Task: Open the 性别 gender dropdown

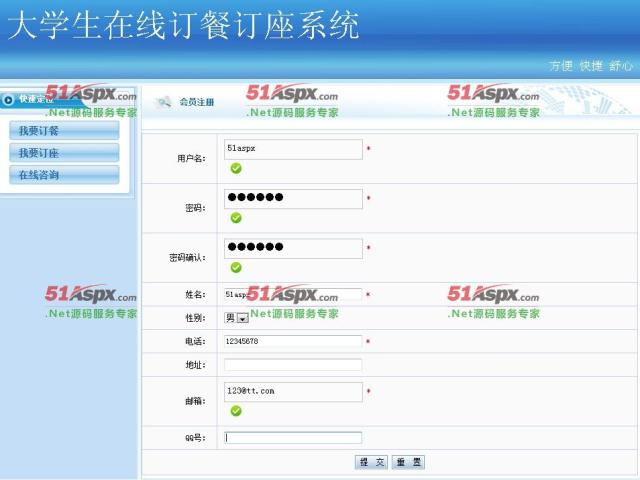Action: pyautogui.click(x=236, y=318)
